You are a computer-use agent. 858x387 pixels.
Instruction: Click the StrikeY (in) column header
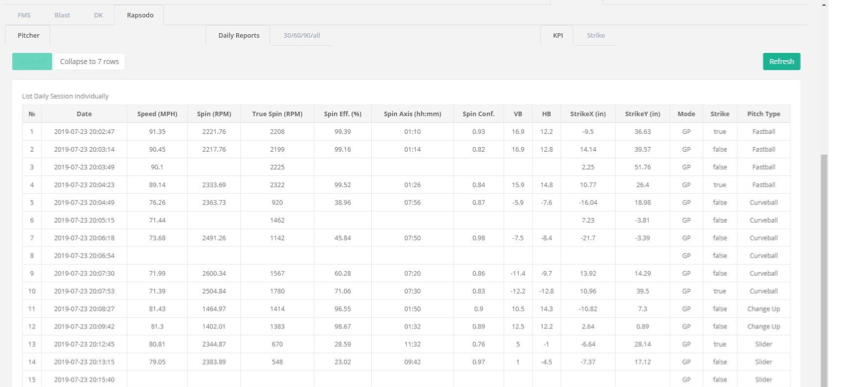642,114
